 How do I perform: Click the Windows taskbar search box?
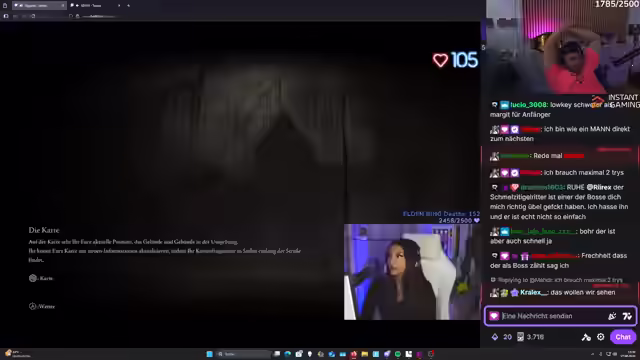tap(244, 354)
